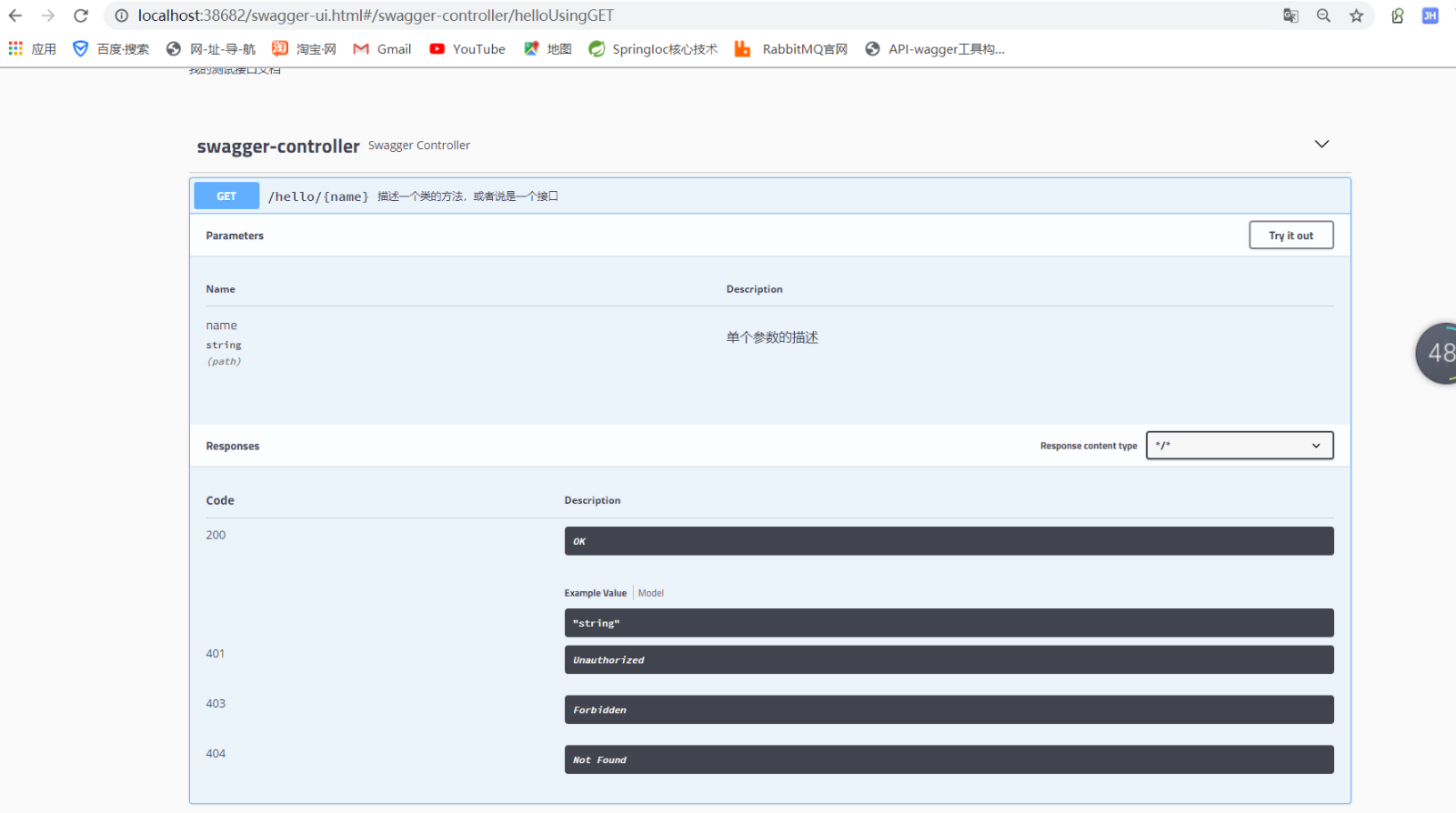Open the YouTube bookmark
The height and width of the screenshot is (813, 1456).
(467, 49)
